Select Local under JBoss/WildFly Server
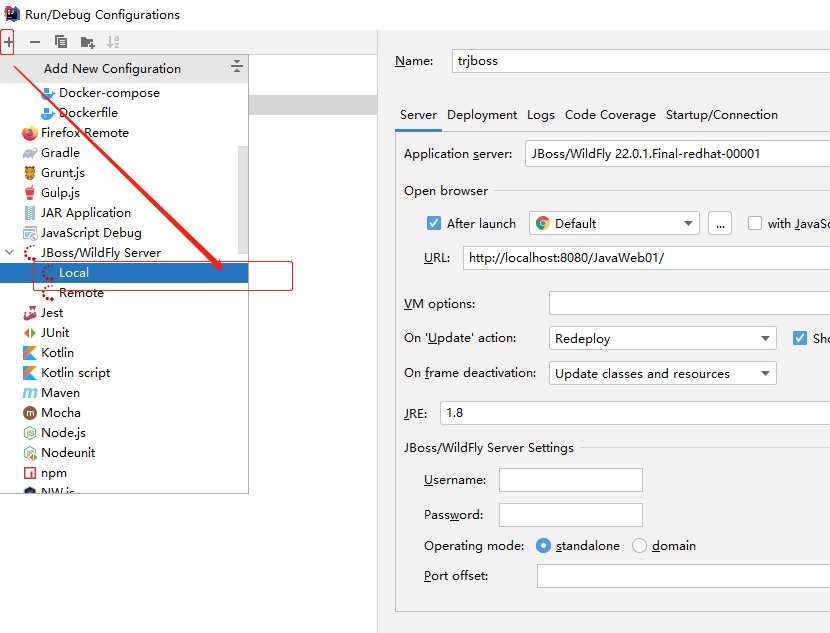The width and height of the screenshot is (830, 633). point(124,273)
